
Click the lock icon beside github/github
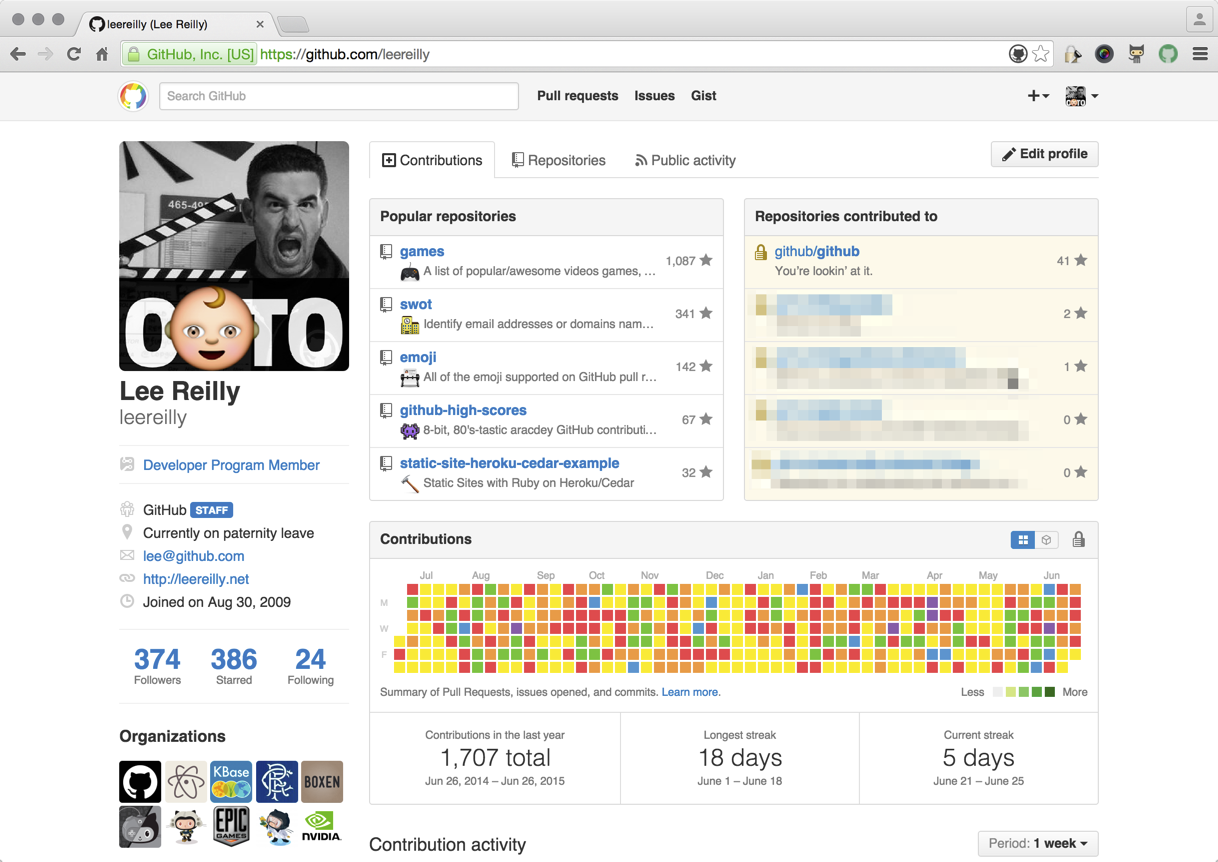coord(761,253)
